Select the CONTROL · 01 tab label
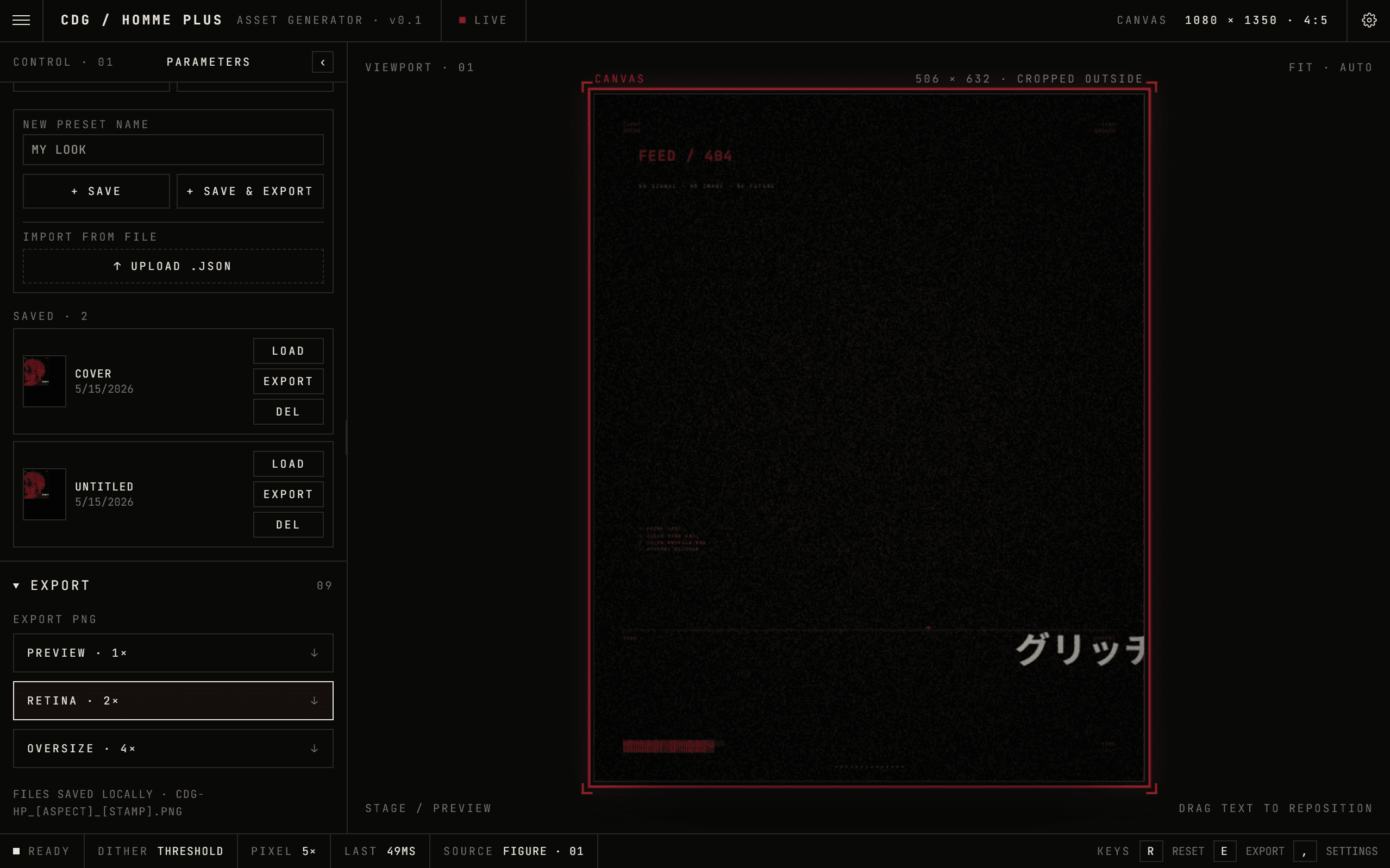This screenshot has width=1390, height=868. pyautogui.click(x=63, y=62)
